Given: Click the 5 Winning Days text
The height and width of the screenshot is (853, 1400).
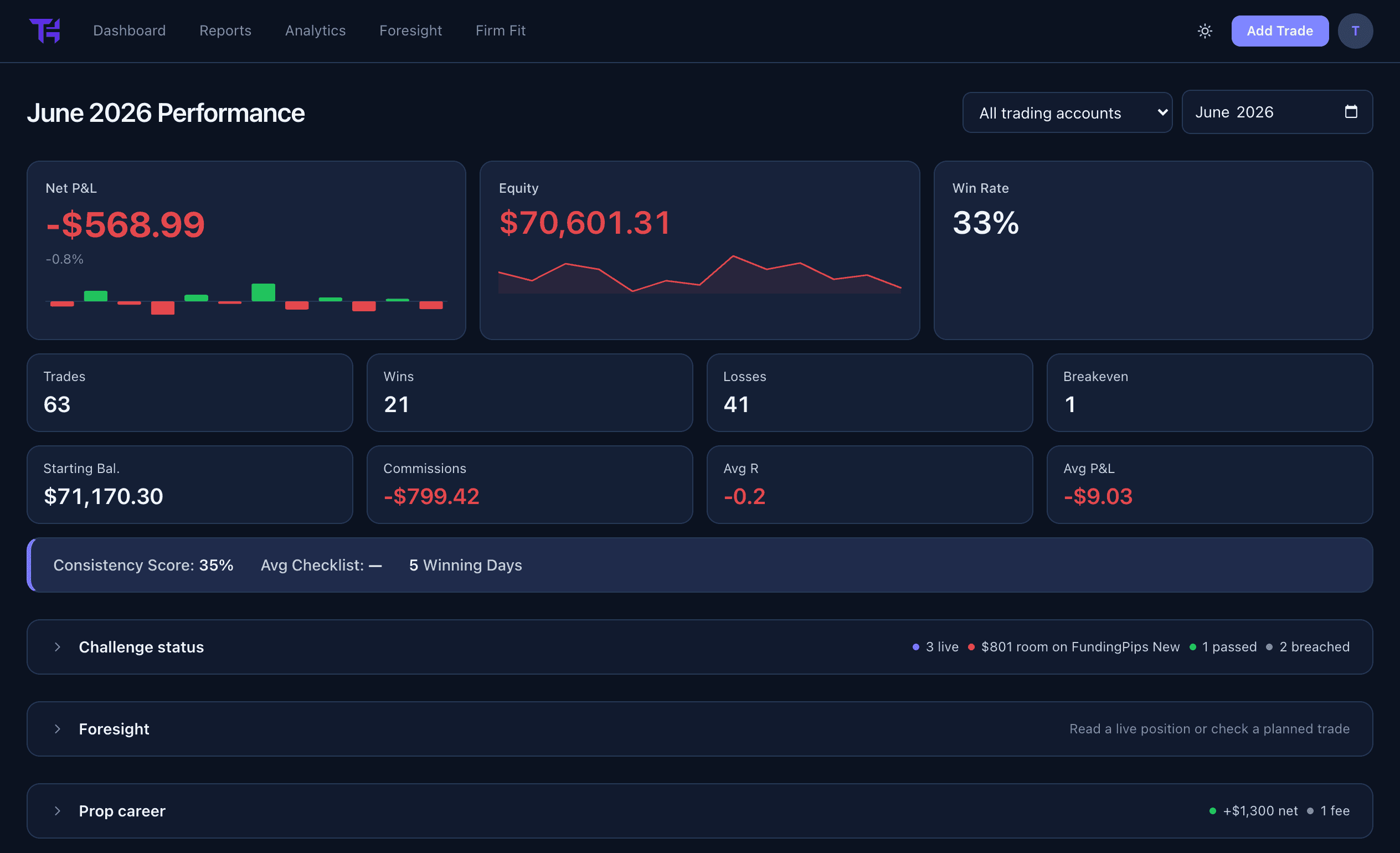Looking at the screenshot, I should 465,565.
